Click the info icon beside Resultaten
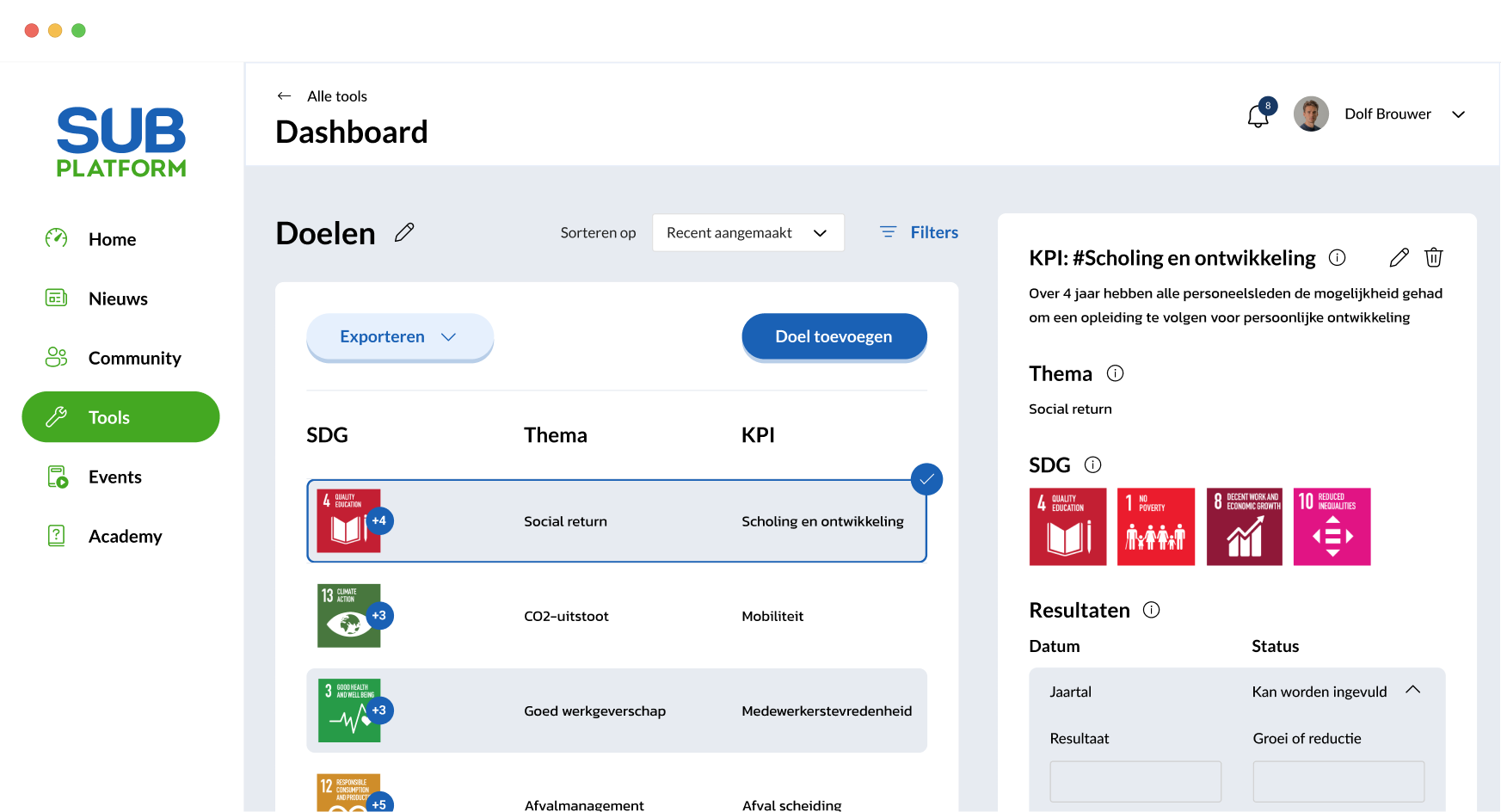Viewport: 1501px width, 812px height. click(x=1151, y=610)
